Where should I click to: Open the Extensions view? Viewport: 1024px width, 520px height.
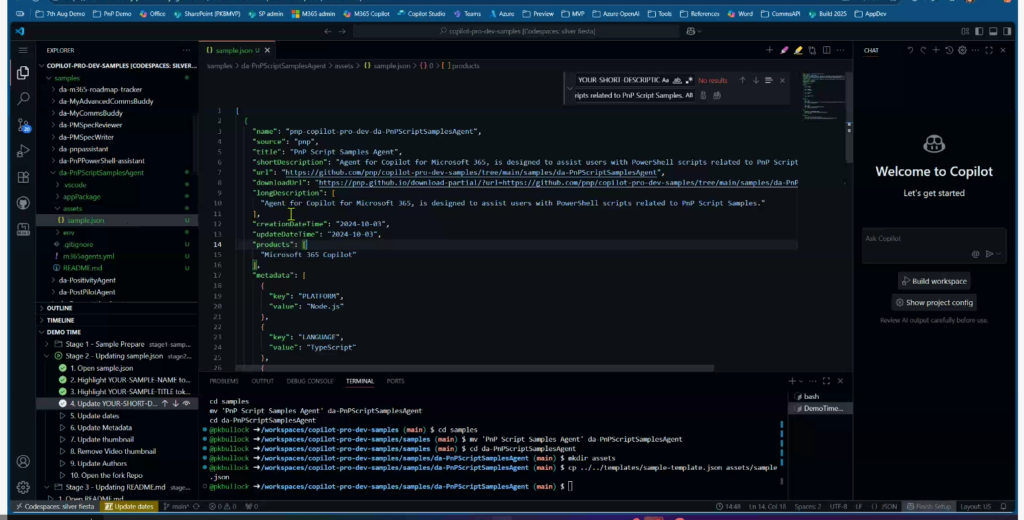click(x=23, y=177)
